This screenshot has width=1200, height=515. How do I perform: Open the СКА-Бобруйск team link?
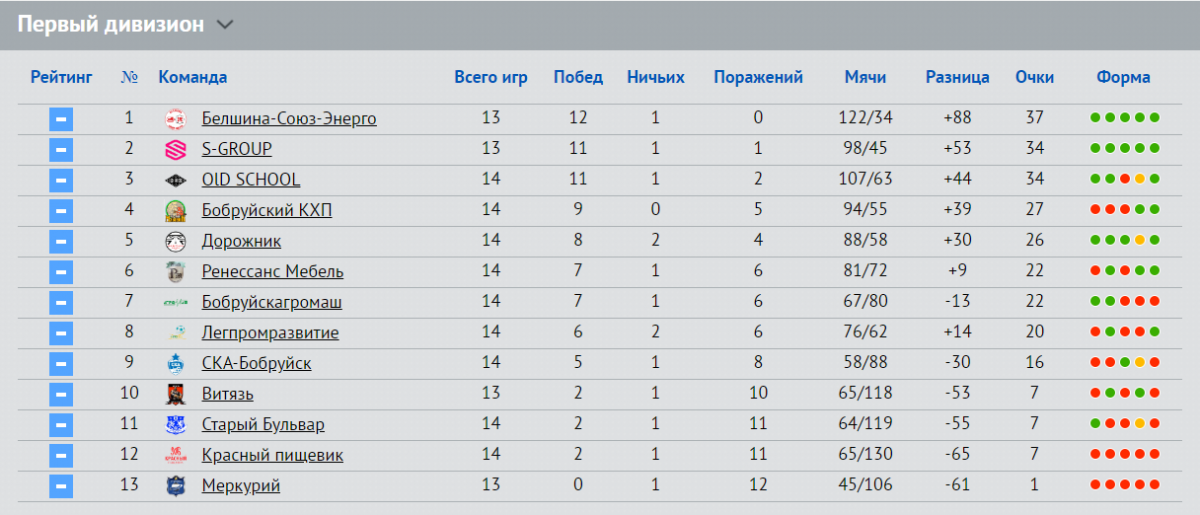pyautogui.click(x=256, y=364)
